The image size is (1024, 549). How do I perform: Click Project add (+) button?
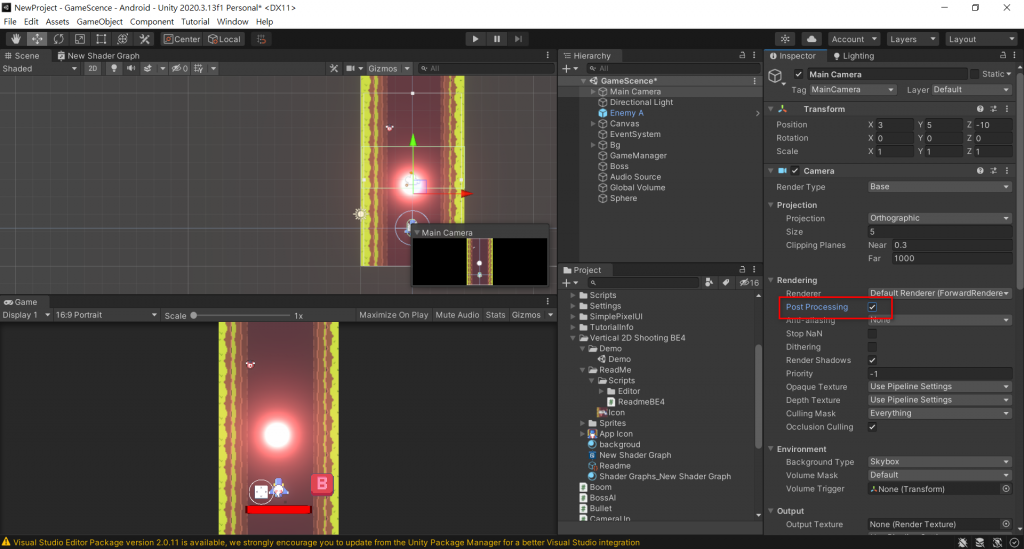coord(566,283)
